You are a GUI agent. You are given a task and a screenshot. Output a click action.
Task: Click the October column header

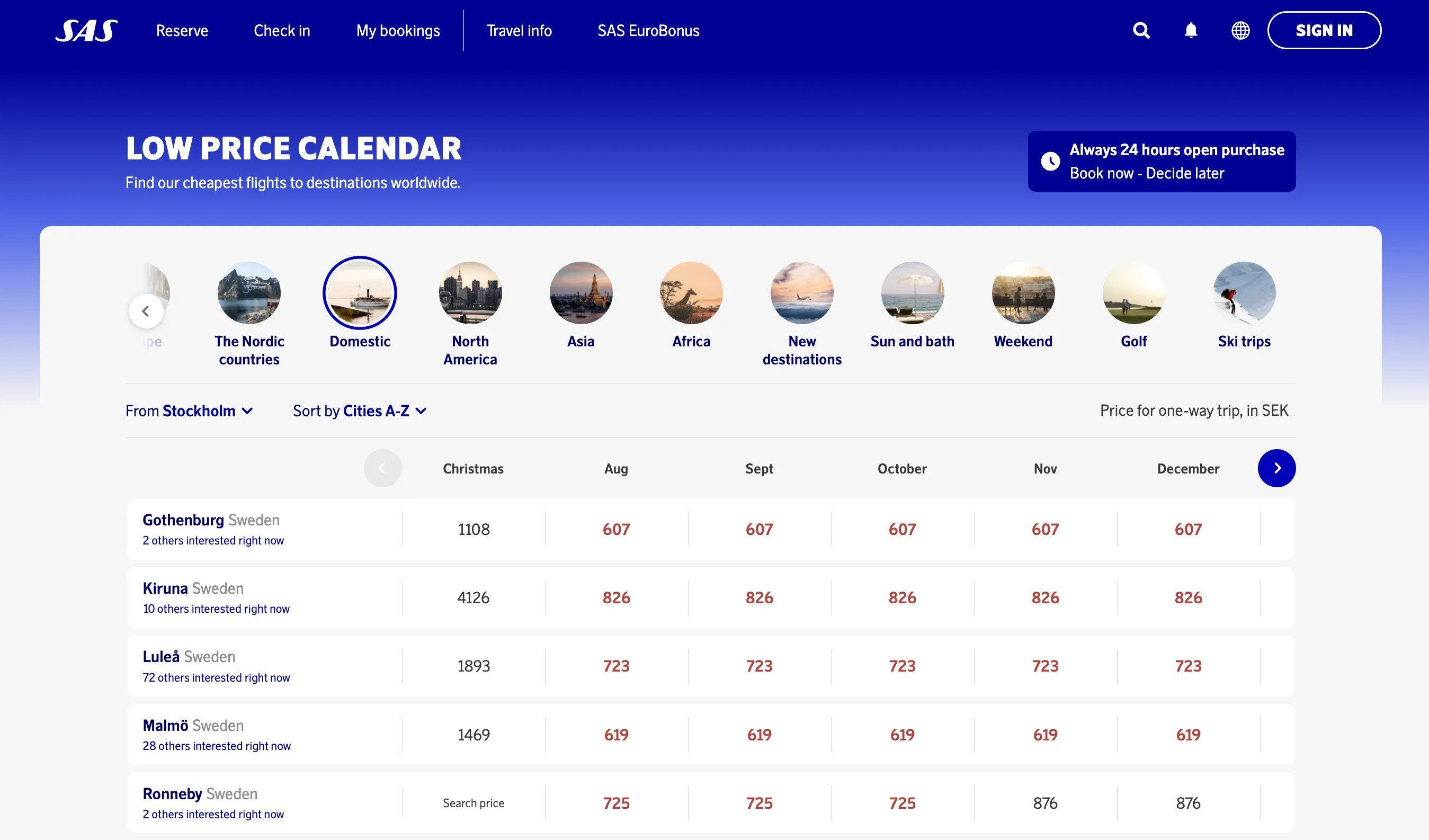pyautogui.click(x=901, y=469)
